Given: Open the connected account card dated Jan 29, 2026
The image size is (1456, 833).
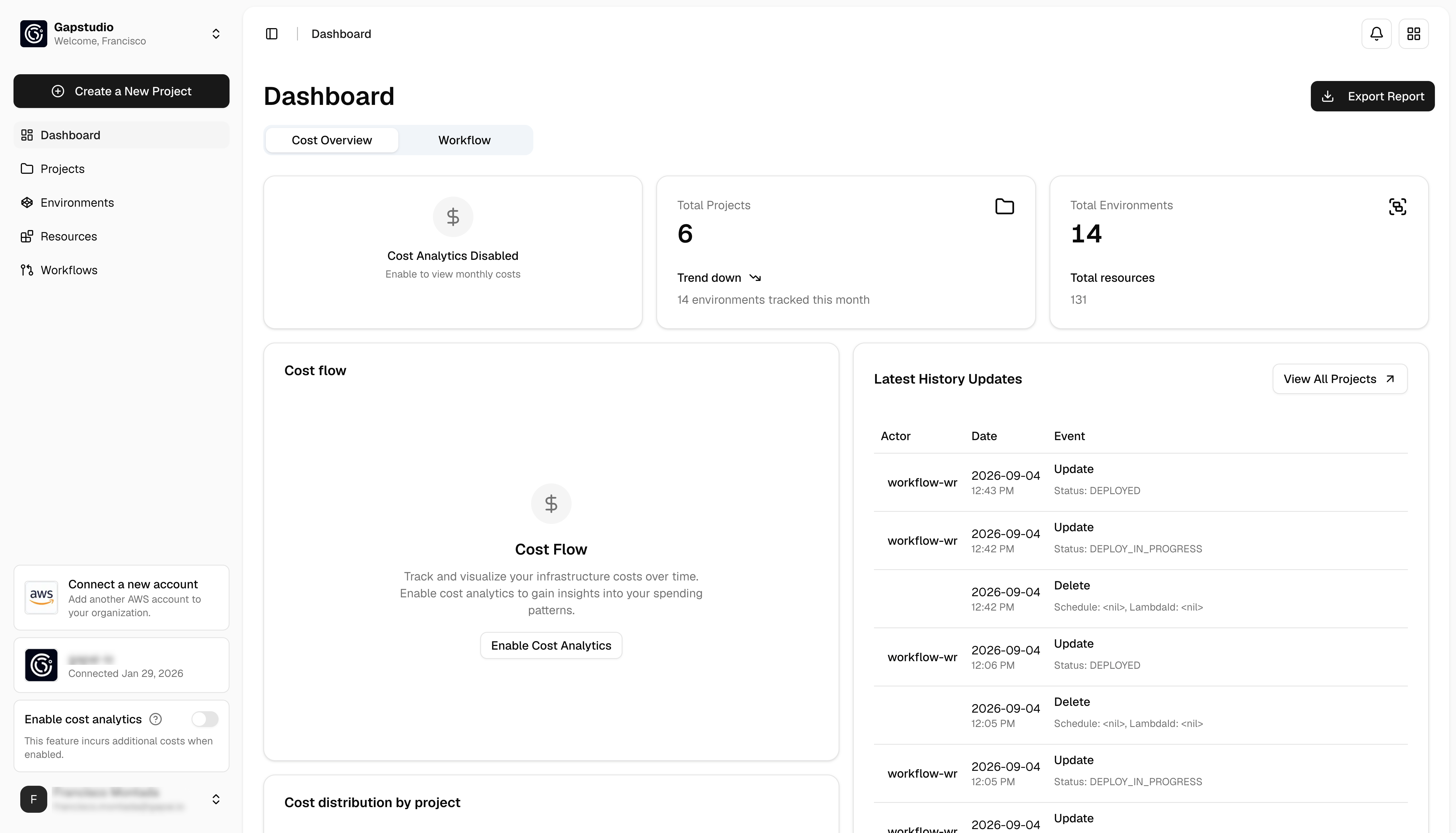Looking at the screenshot, I should 121,665.
